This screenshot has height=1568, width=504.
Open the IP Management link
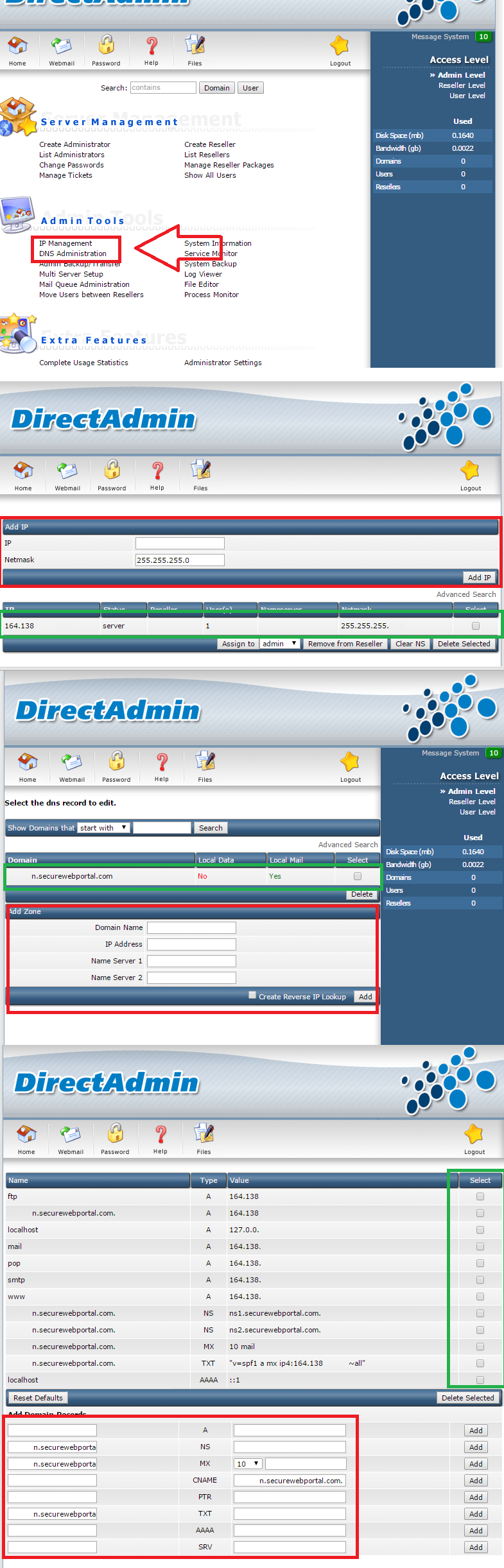pyautogui.click(x=65, y=243)
